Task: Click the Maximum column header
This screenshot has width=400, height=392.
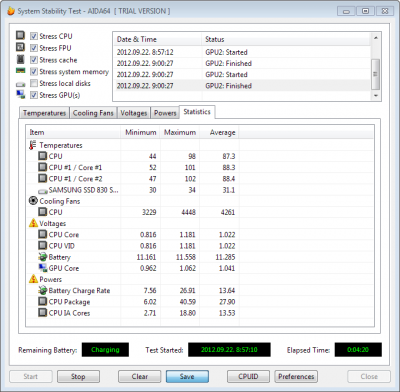Action: point(180,132)
